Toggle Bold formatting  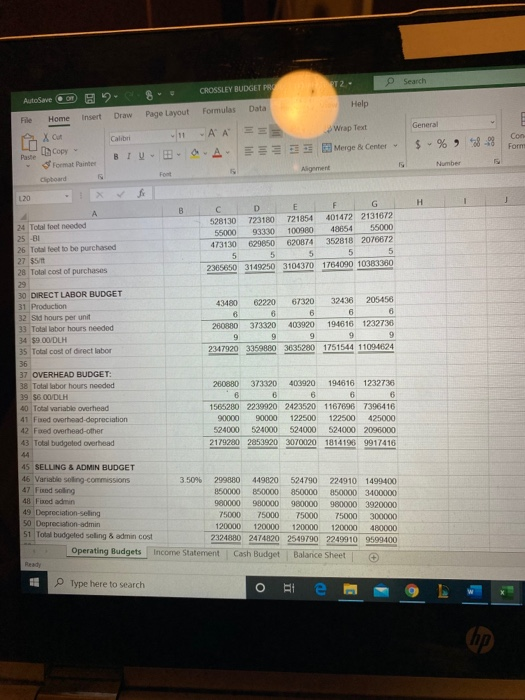click(x=116, y=157)
